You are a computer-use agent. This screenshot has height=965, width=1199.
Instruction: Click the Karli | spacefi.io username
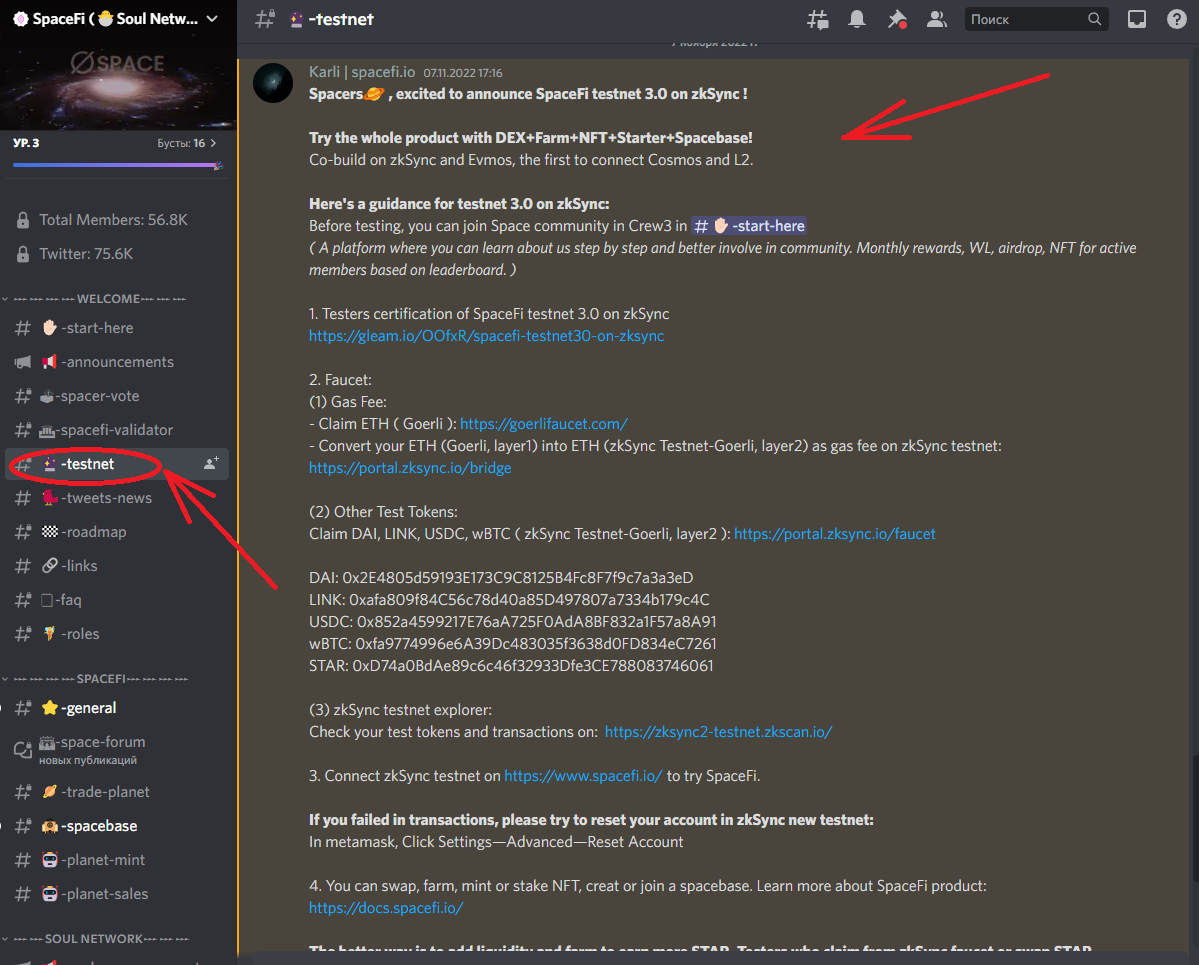(x=362, y=72)
